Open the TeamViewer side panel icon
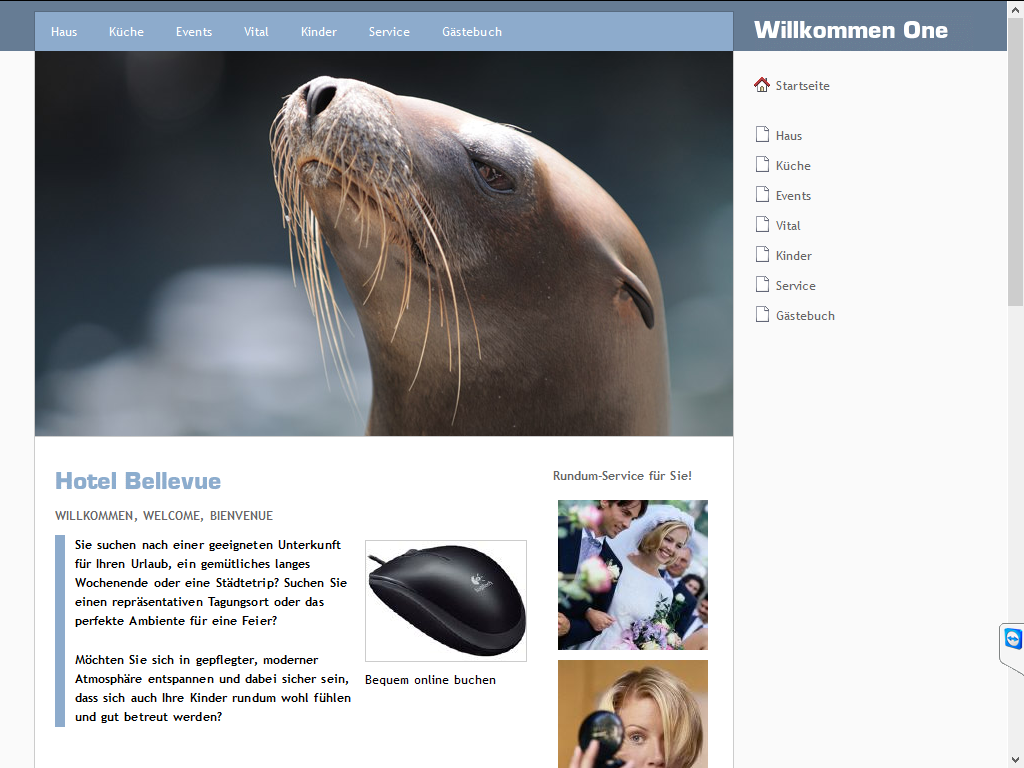The width and height of the screenshot is (1024, 768). (x=1013, y=639)
